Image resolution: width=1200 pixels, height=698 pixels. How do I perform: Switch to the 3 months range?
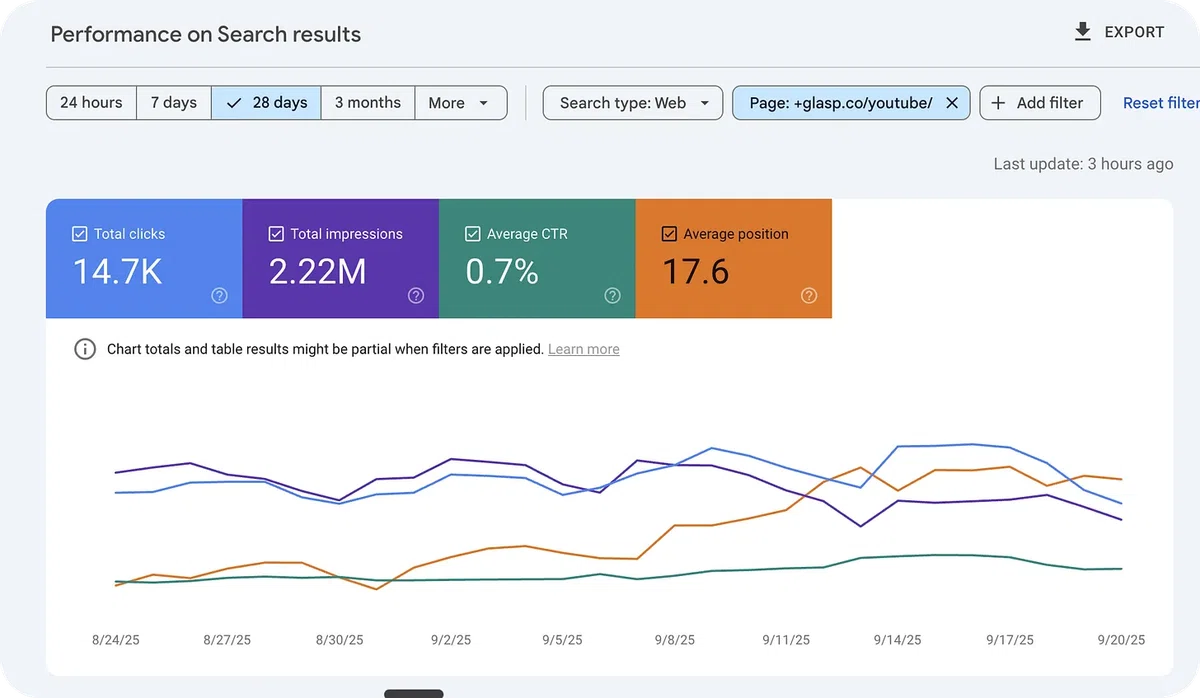click(367, 103)
